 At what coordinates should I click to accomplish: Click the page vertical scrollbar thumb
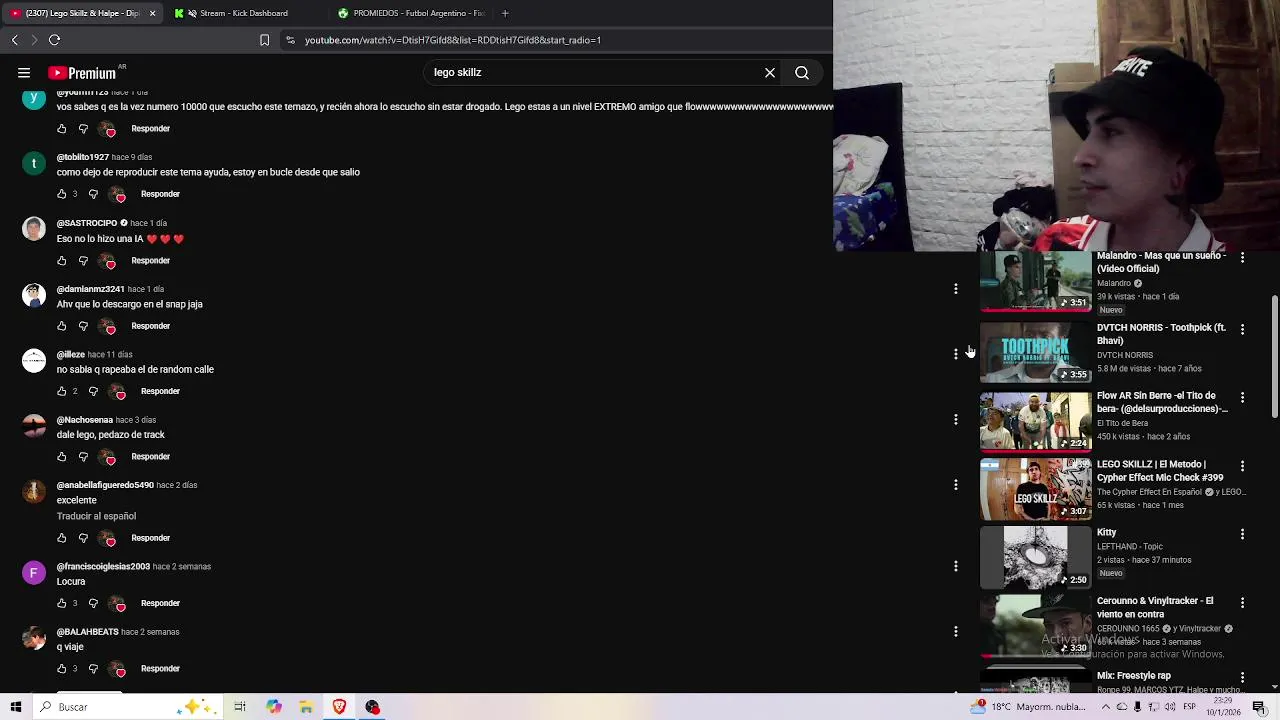click(1274, 357)
